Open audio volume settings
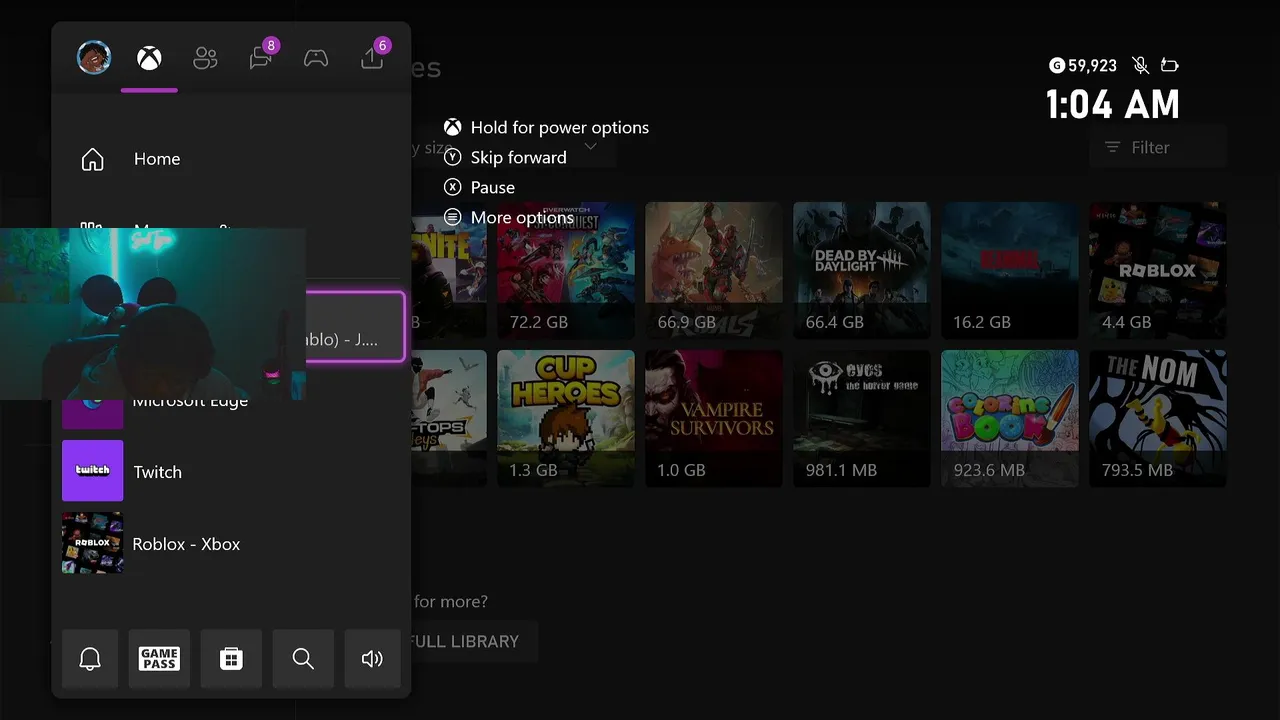The width and height of the screenshot is (1280, 720). click(372, 659)
